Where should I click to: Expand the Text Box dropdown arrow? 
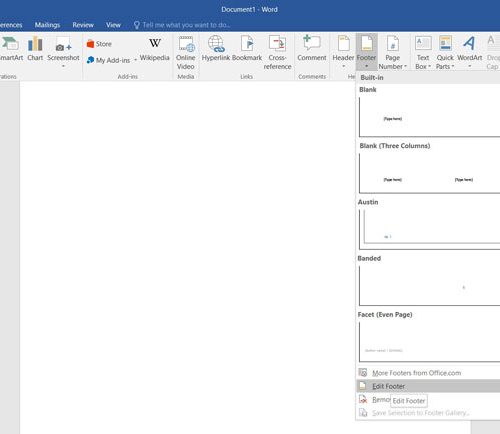pyautogui.click(x=429, y=66)
